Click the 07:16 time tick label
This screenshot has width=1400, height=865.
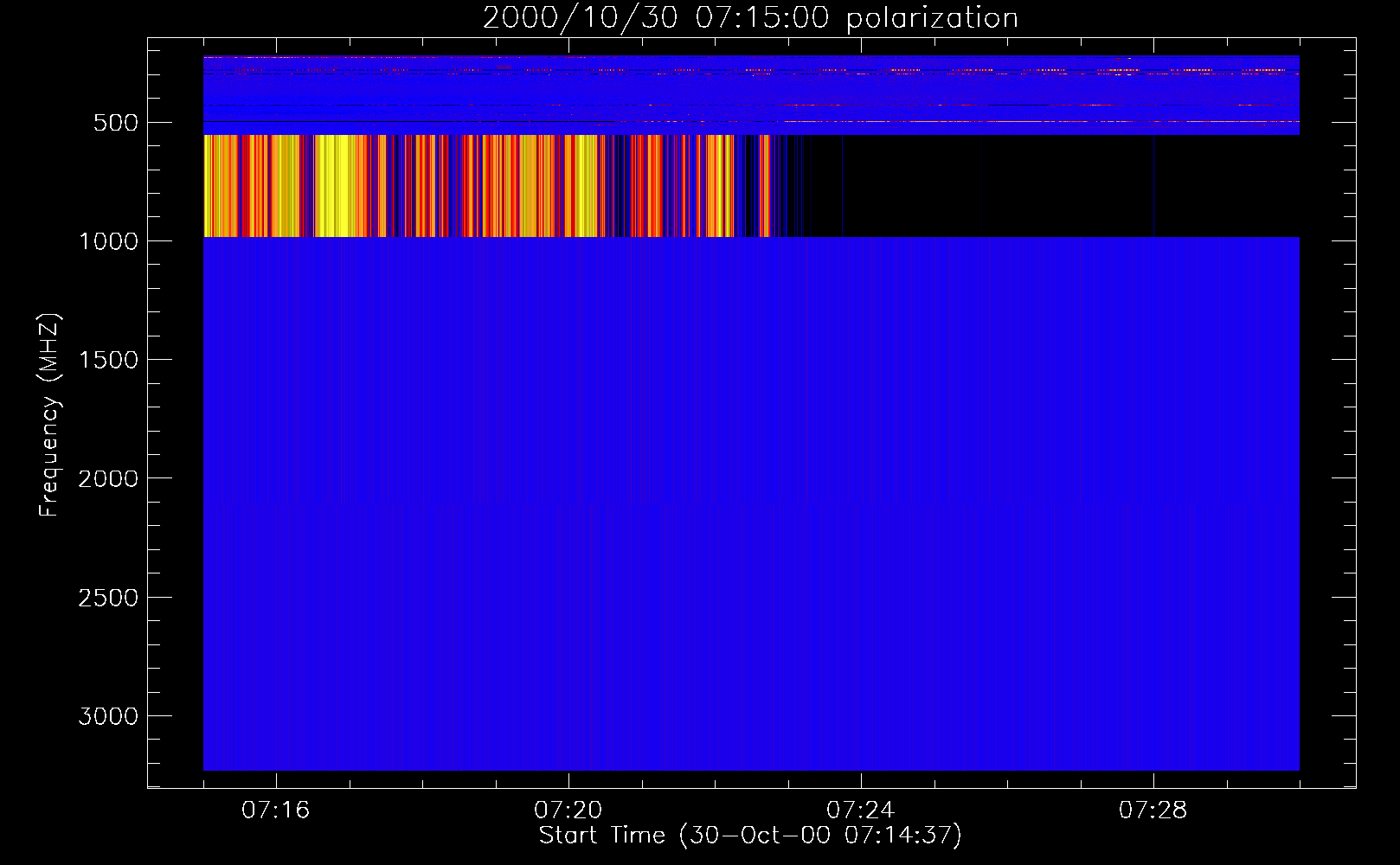point(275,811)
